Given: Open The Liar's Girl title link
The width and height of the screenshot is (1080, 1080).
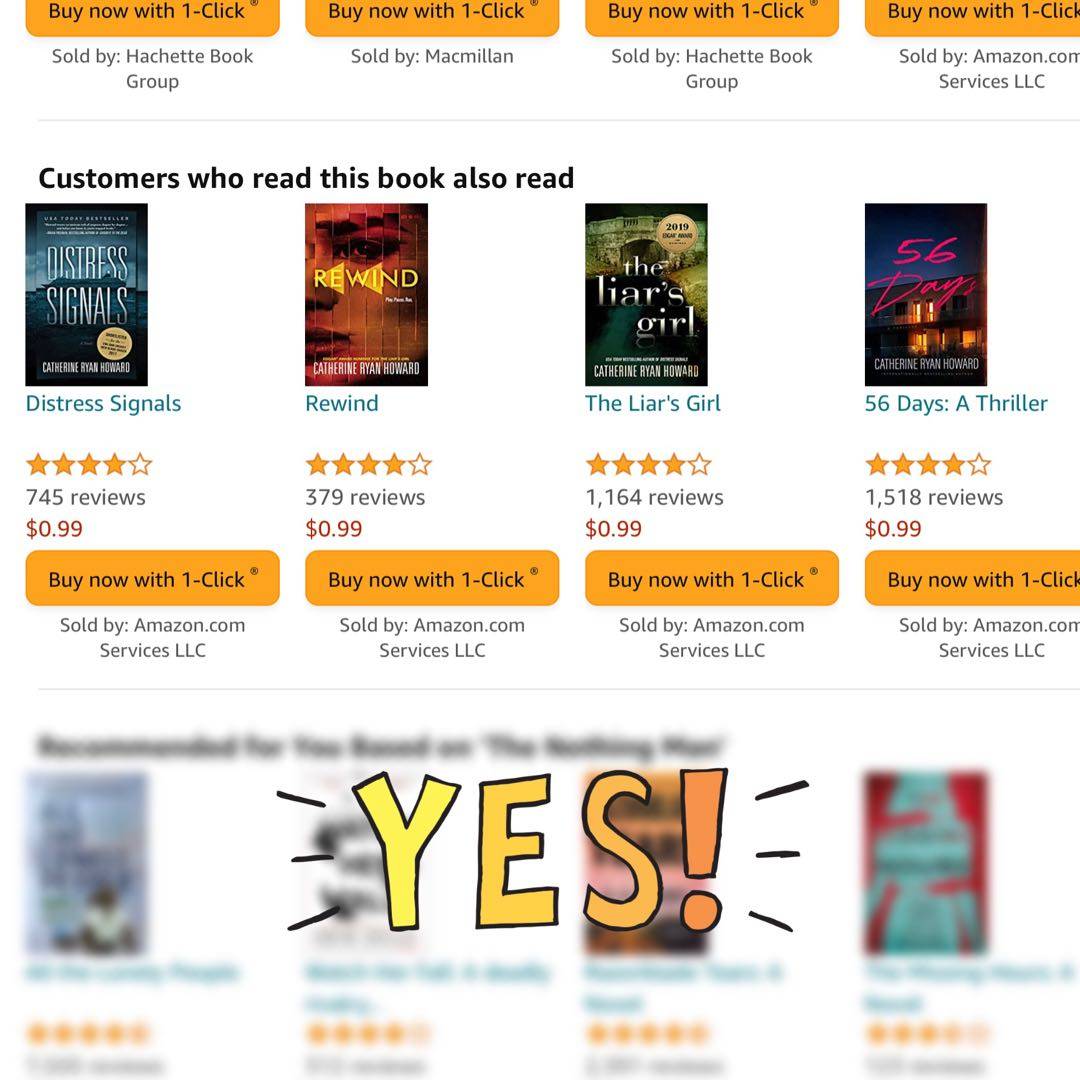Looking at the screenshot, I should pyautogui.click(x=652, y=403).
